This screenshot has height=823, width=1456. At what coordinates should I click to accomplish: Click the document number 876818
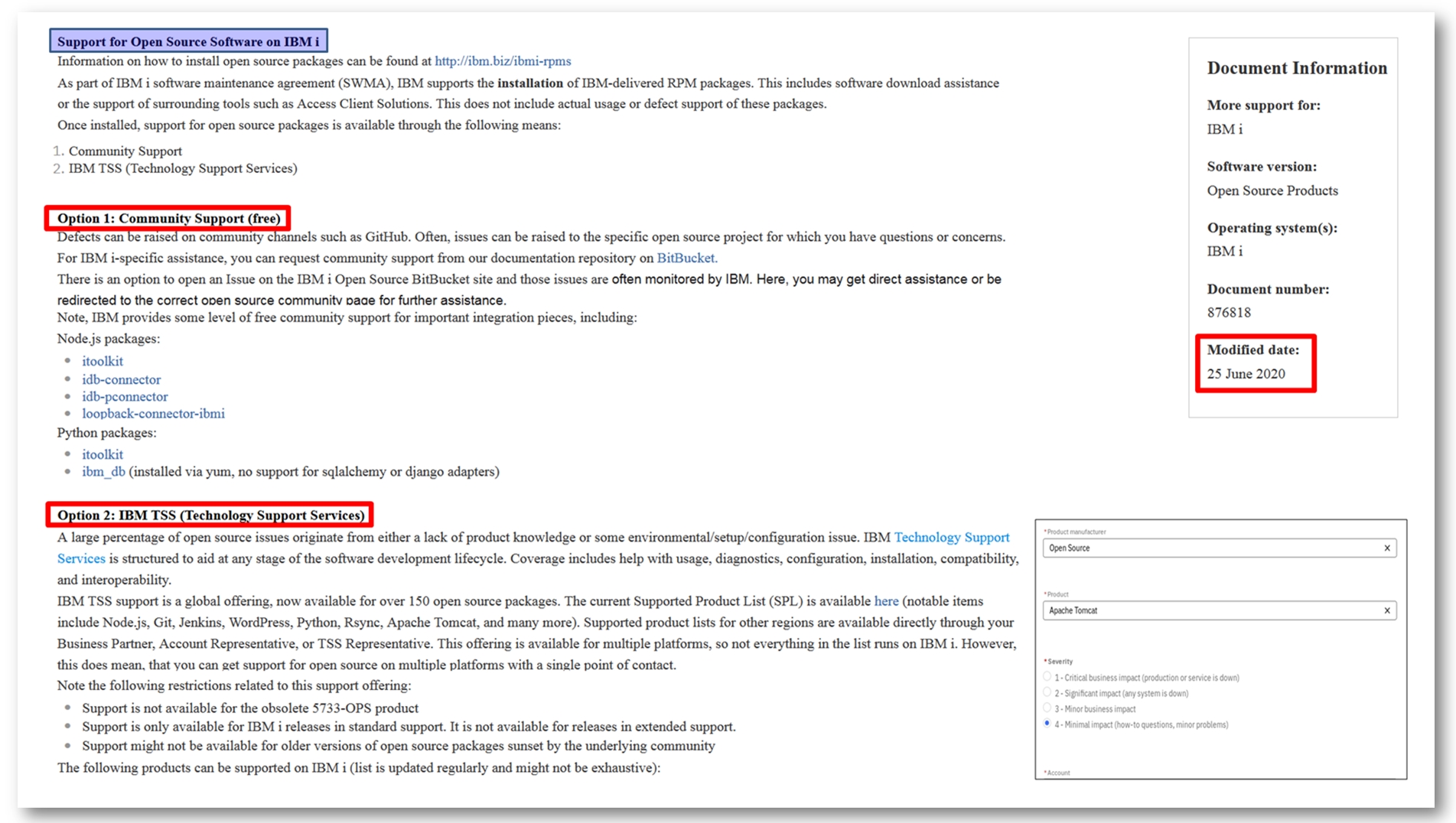coord(1229,313)
